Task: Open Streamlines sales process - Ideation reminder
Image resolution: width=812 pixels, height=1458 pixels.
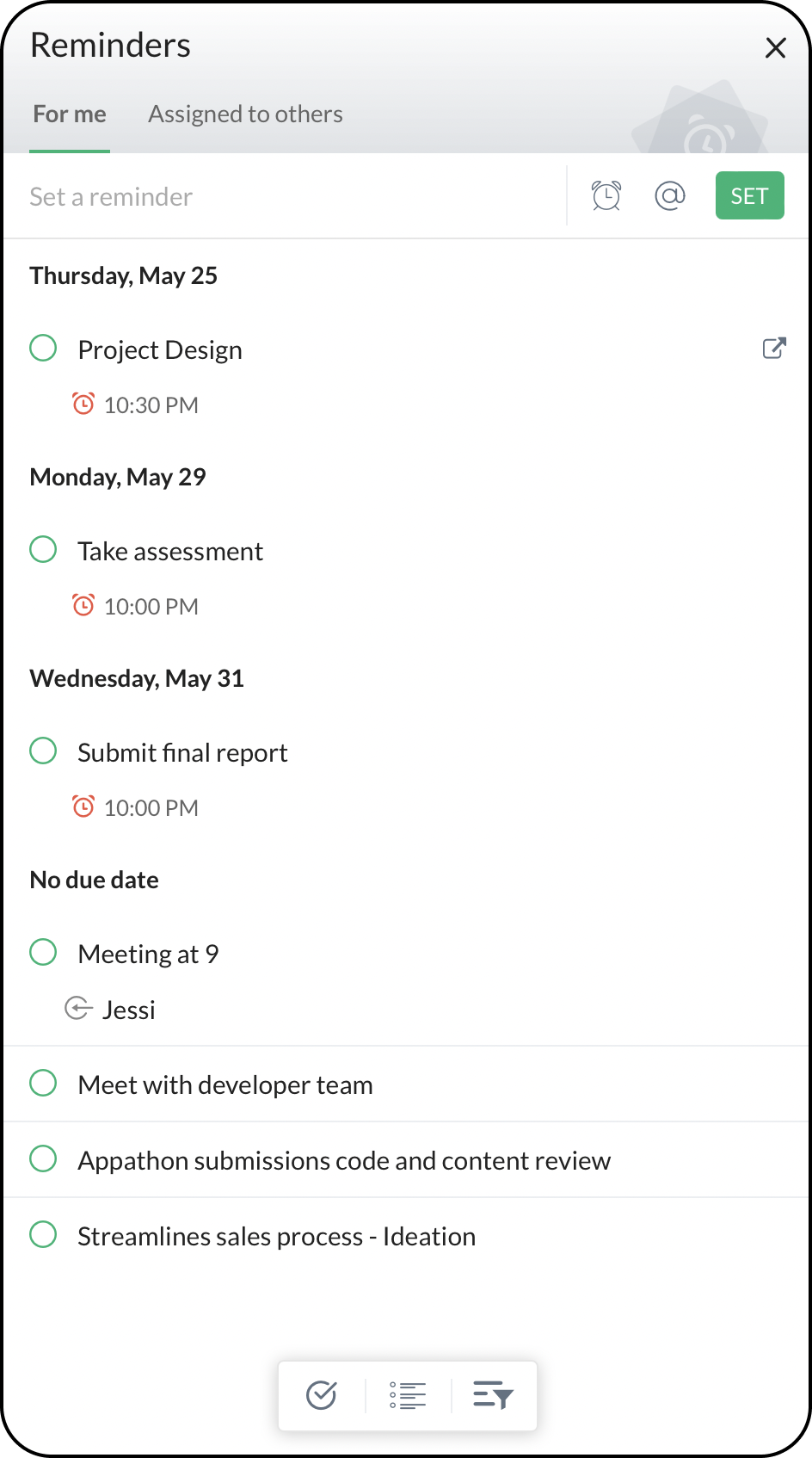Action: pos(276,1237)
